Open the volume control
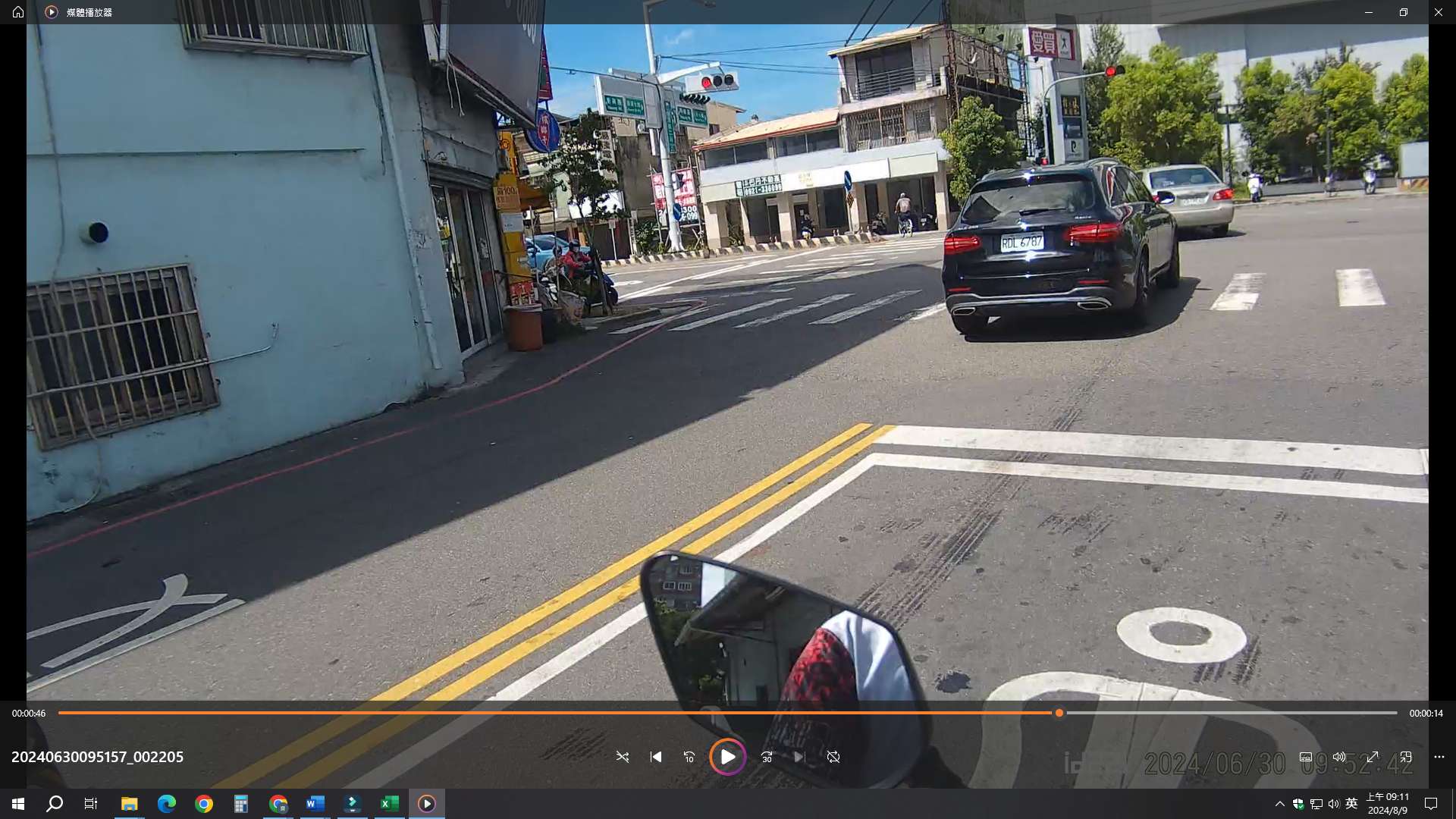Viewport: 1456px width, 819px height. click(1339, 757)
